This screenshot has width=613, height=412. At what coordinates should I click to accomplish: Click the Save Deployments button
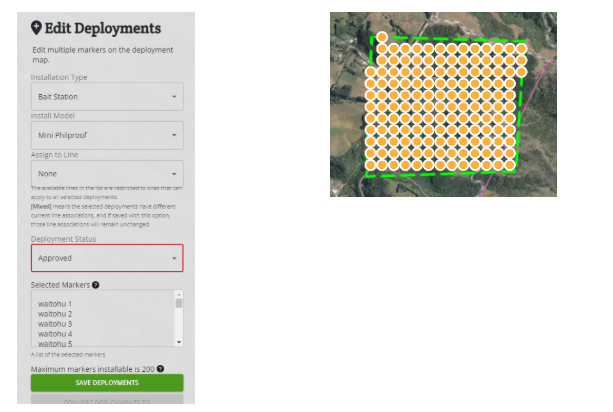[x=107, y=383]
